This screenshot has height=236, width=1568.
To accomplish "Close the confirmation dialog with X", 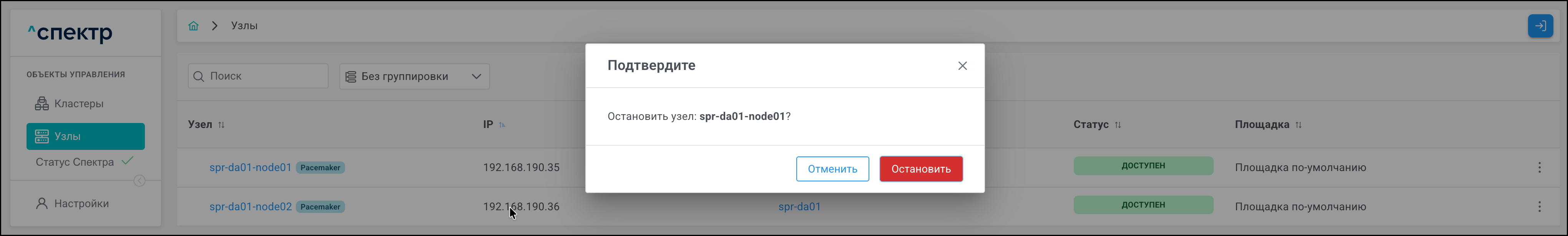I will 962,66.
